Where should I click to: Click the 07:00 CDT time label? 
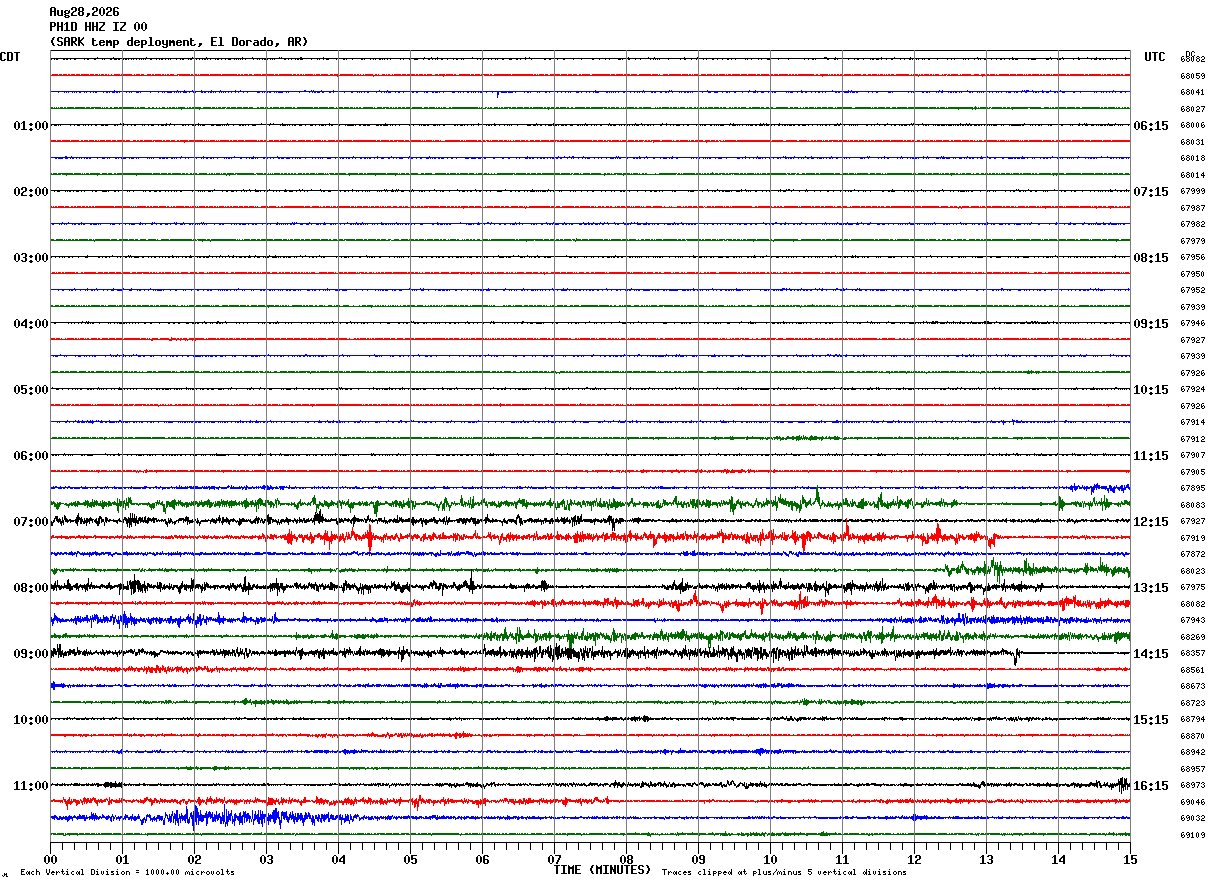[x=31, y=522]
